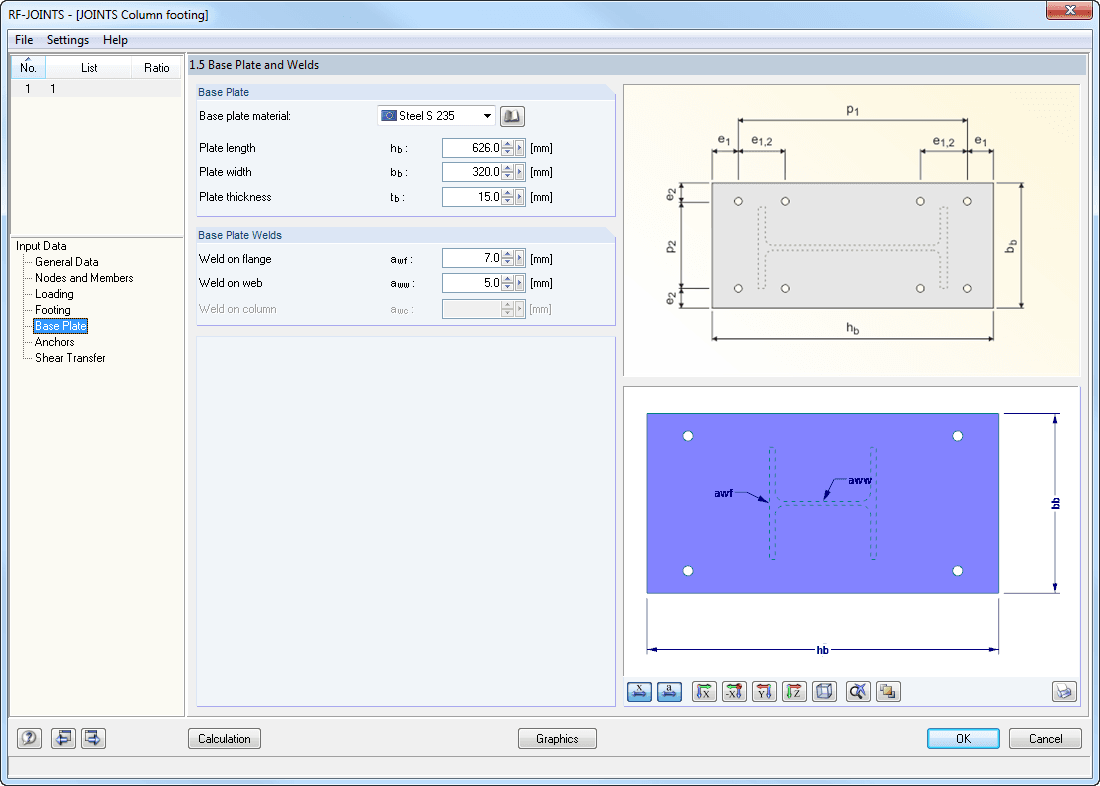Click the Weld on flange input field
Screen dimensions: 1100x786
click(x=472, y=259)
